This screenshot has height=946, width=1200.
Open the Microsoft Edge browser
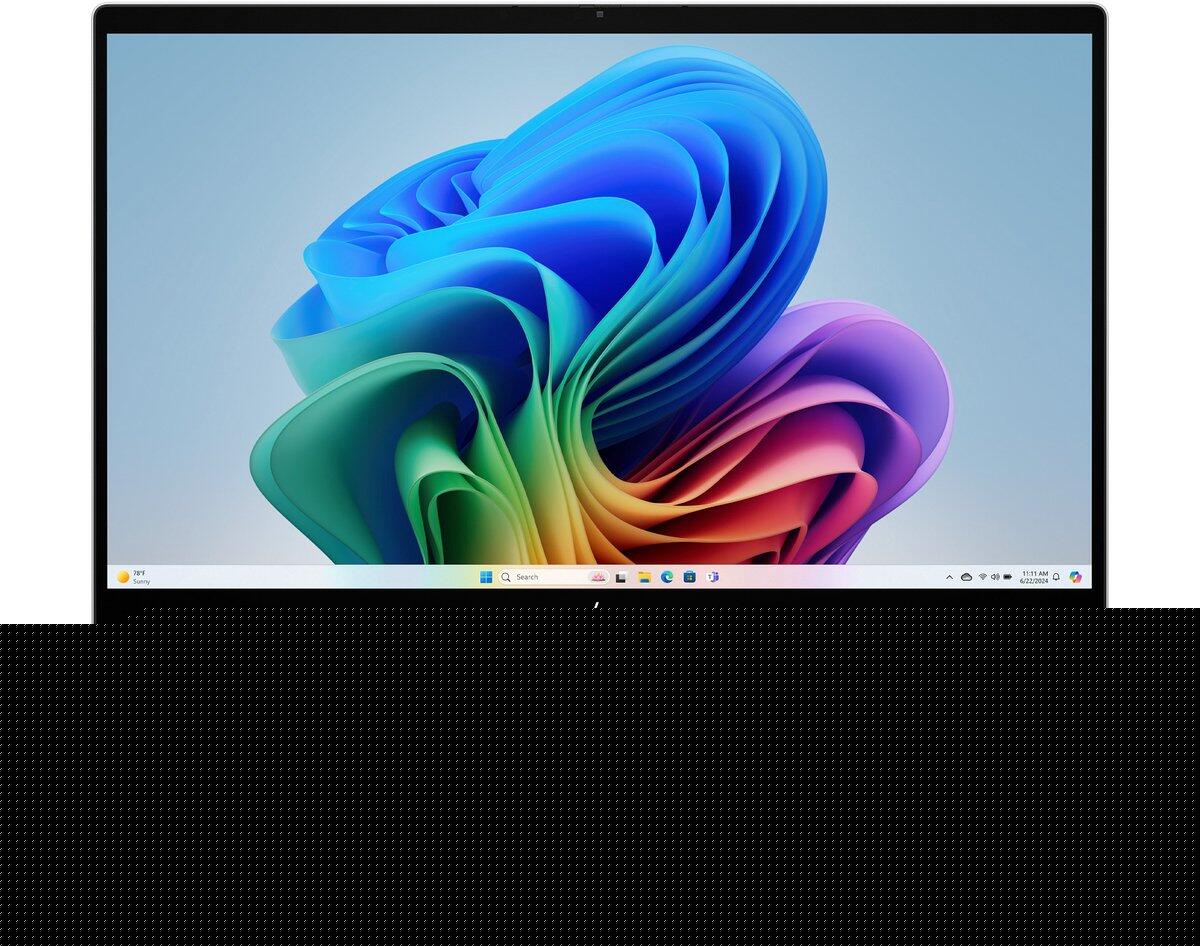667,577
